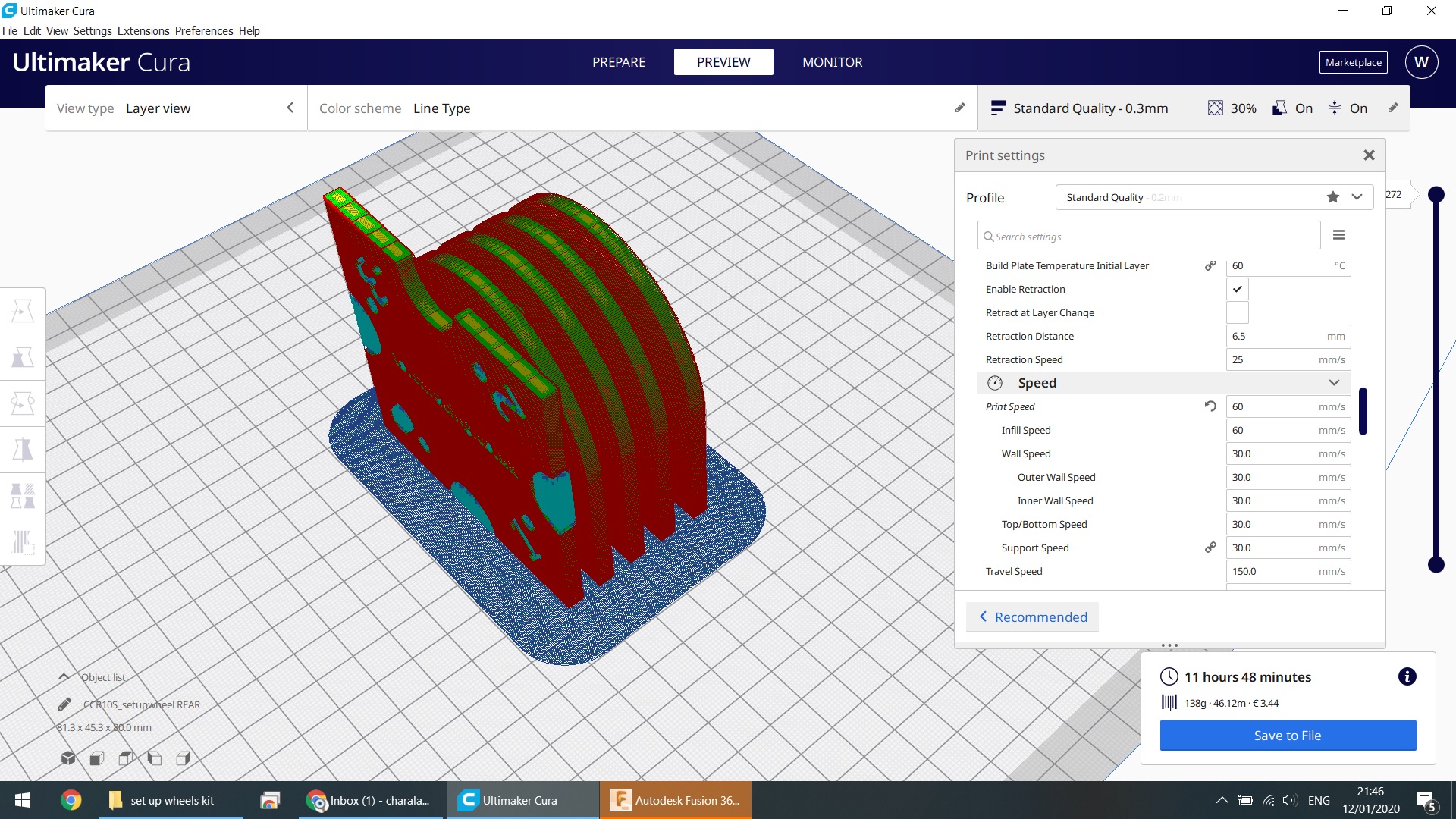
Task: Open Chrome from the taskbar
Action: point(71,800)
